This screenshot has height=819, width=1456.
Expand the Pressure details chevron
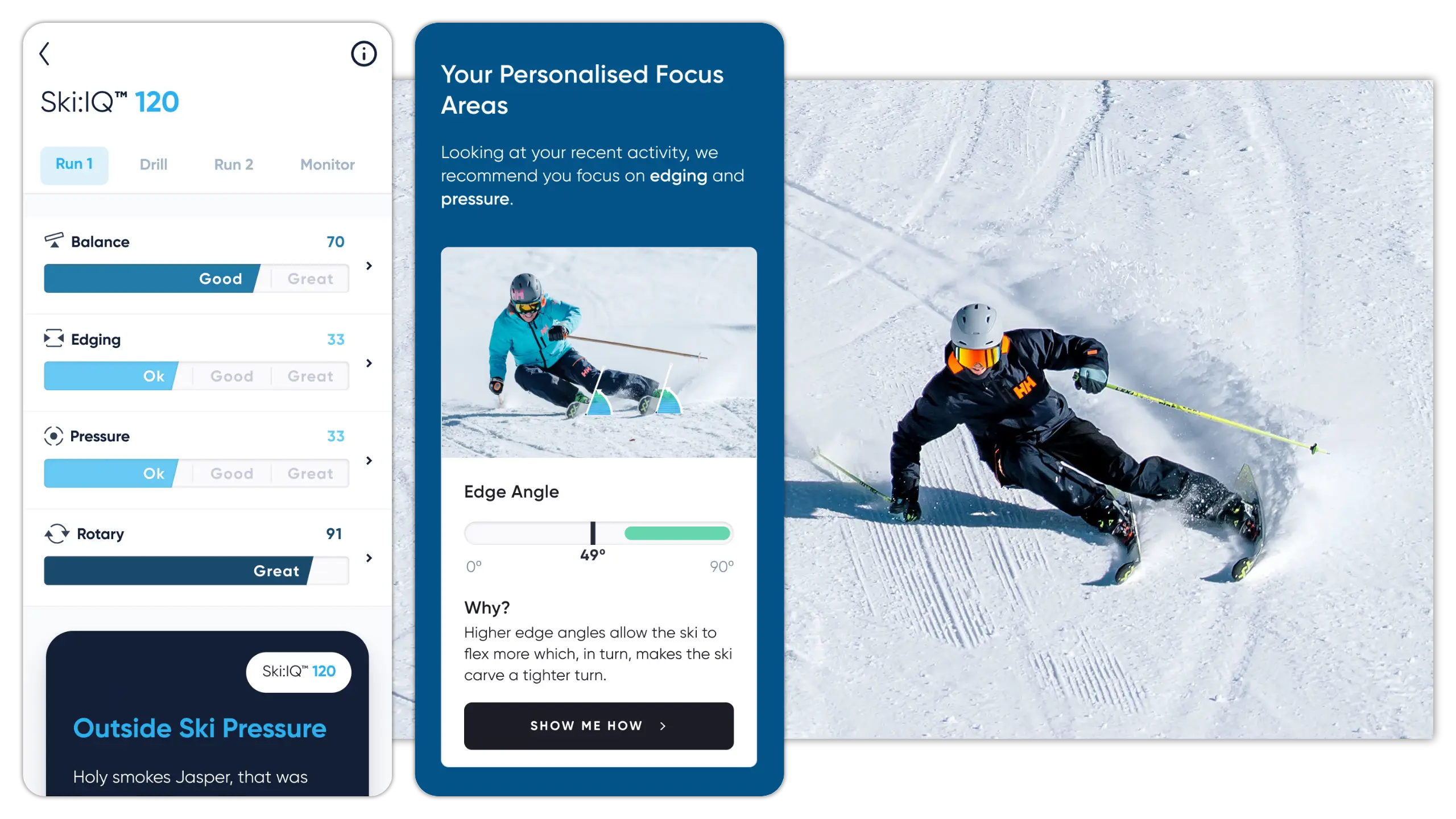tap(369, 460)
